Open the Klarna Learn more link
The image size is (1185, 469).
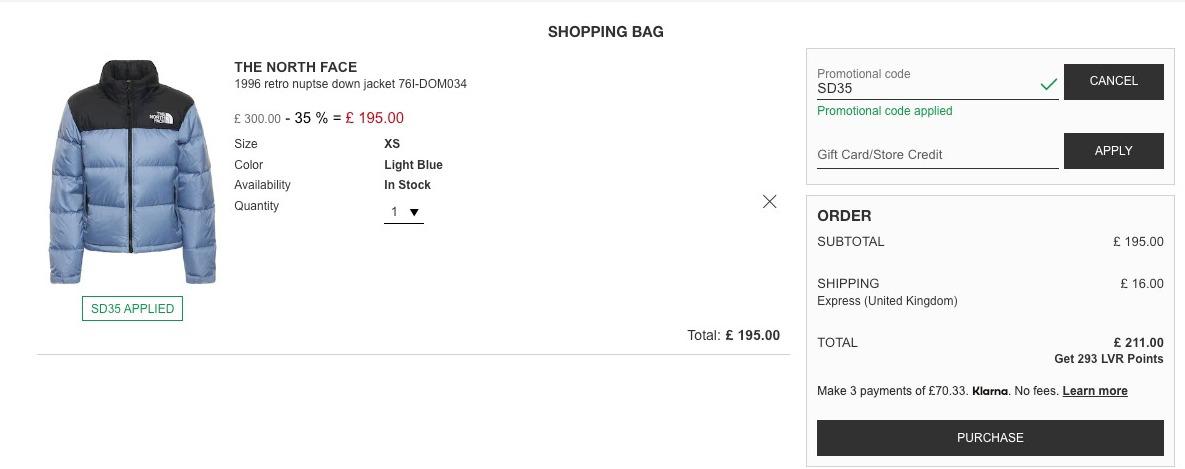click(x=1094, y=391)
